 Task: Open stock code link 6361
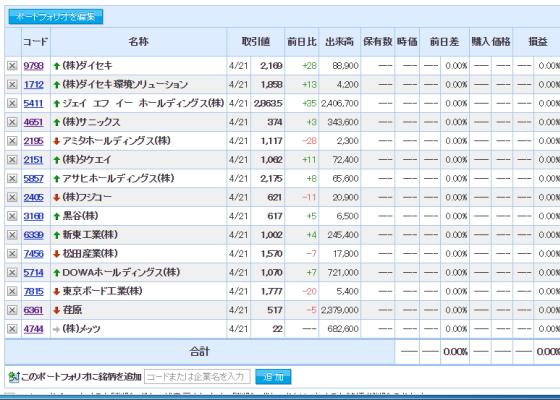[x=34, y=310]
